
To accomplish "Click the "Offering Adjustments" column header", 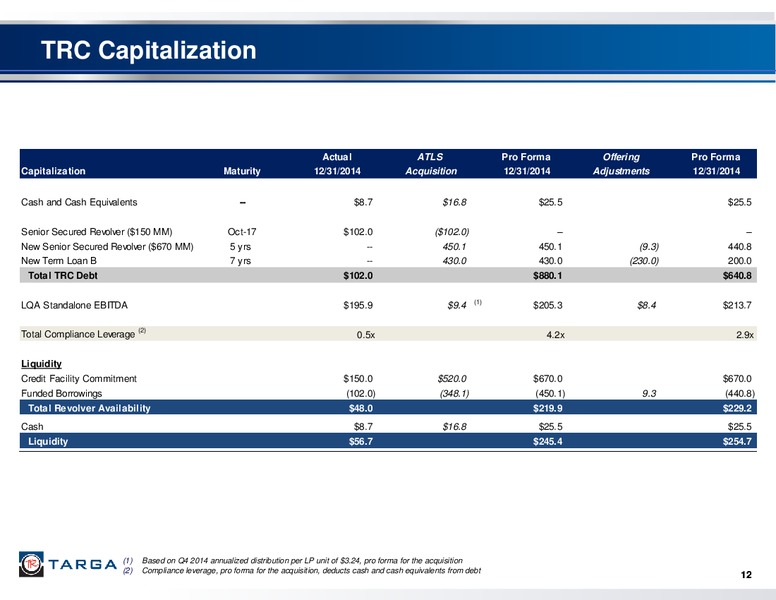I will pyautogui.click(x=621, y=164).
